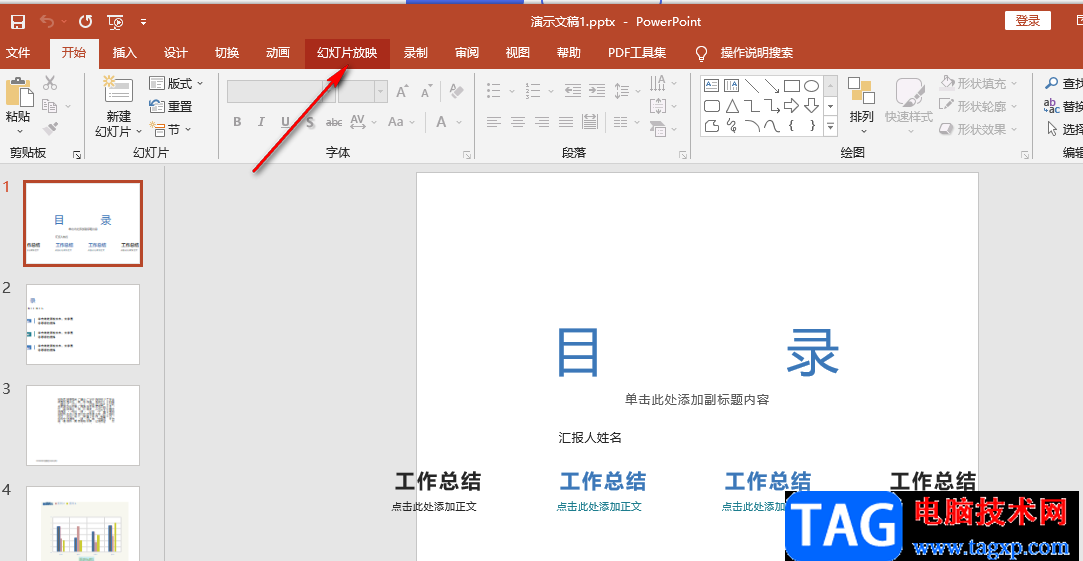The width and height of the screenshot is (1083, 561).
Task: Open the 文件 menu tab
Action: [18, 53]
